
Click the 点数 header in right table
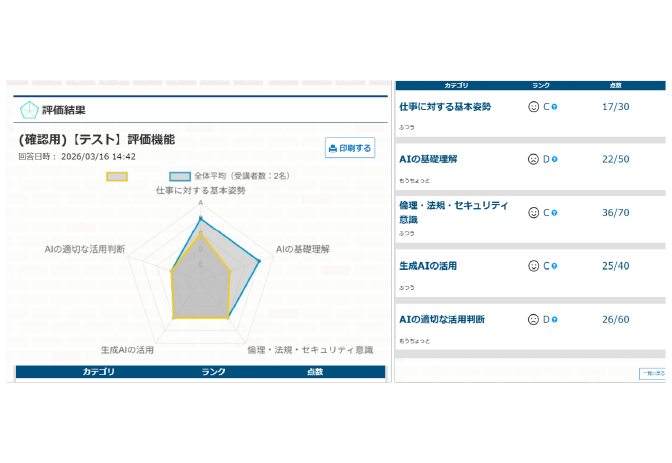click(x=615, y=85)
